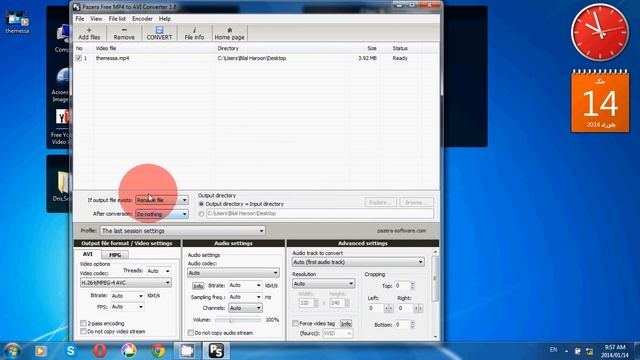Switch to the MPG tab

point(115,255)
